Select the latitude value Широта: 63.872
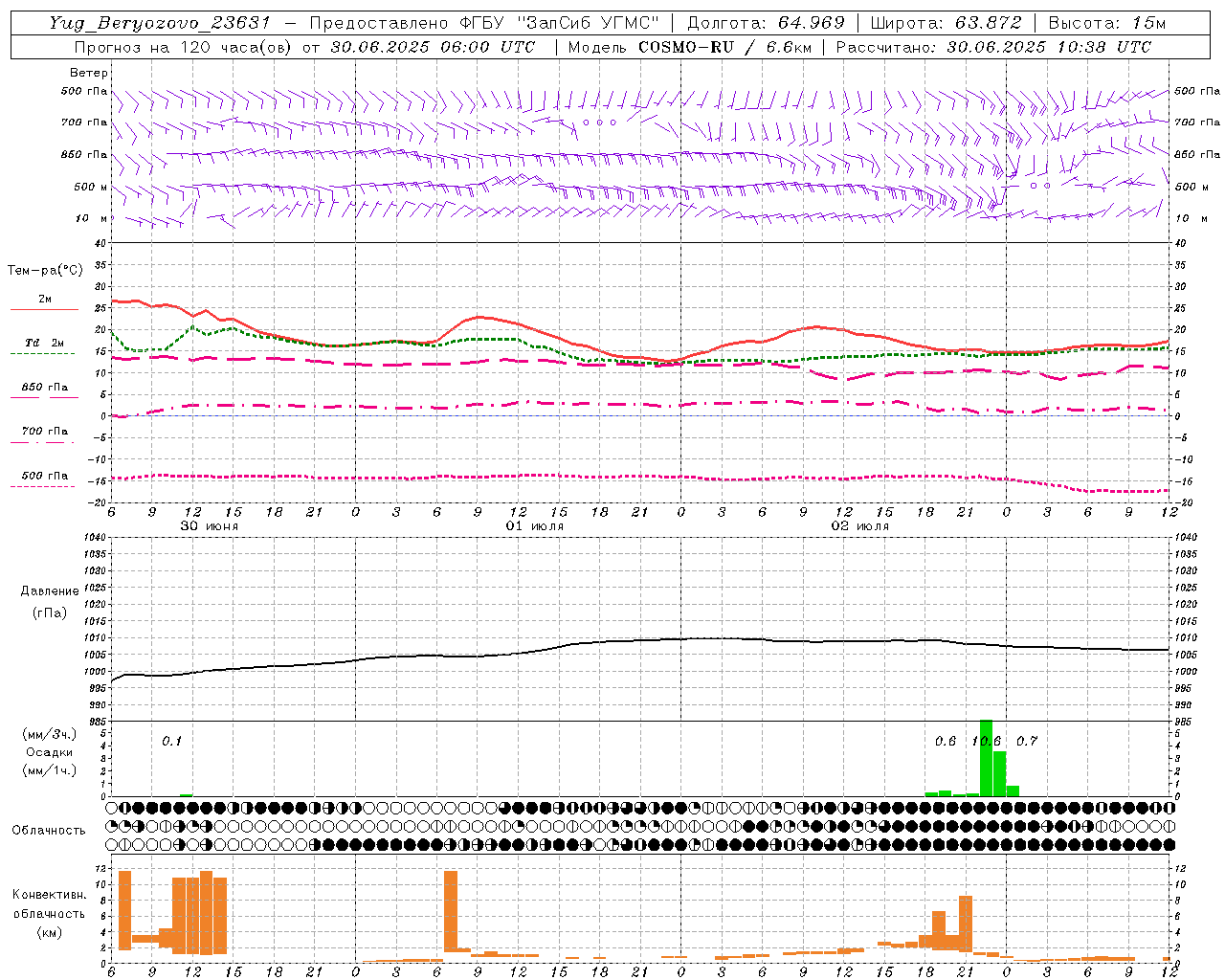1225x980 pixels. pos(946,23)
